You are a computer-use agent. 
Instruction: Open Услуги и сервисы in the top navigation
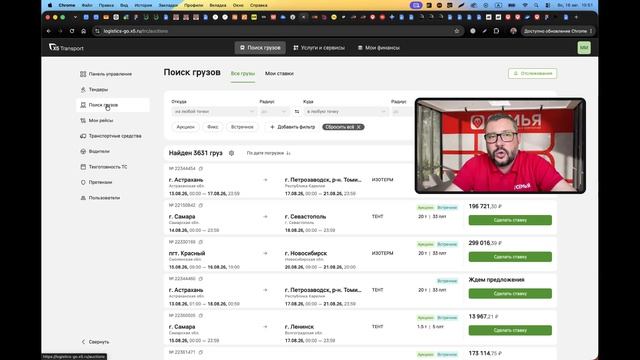point(319,48)
